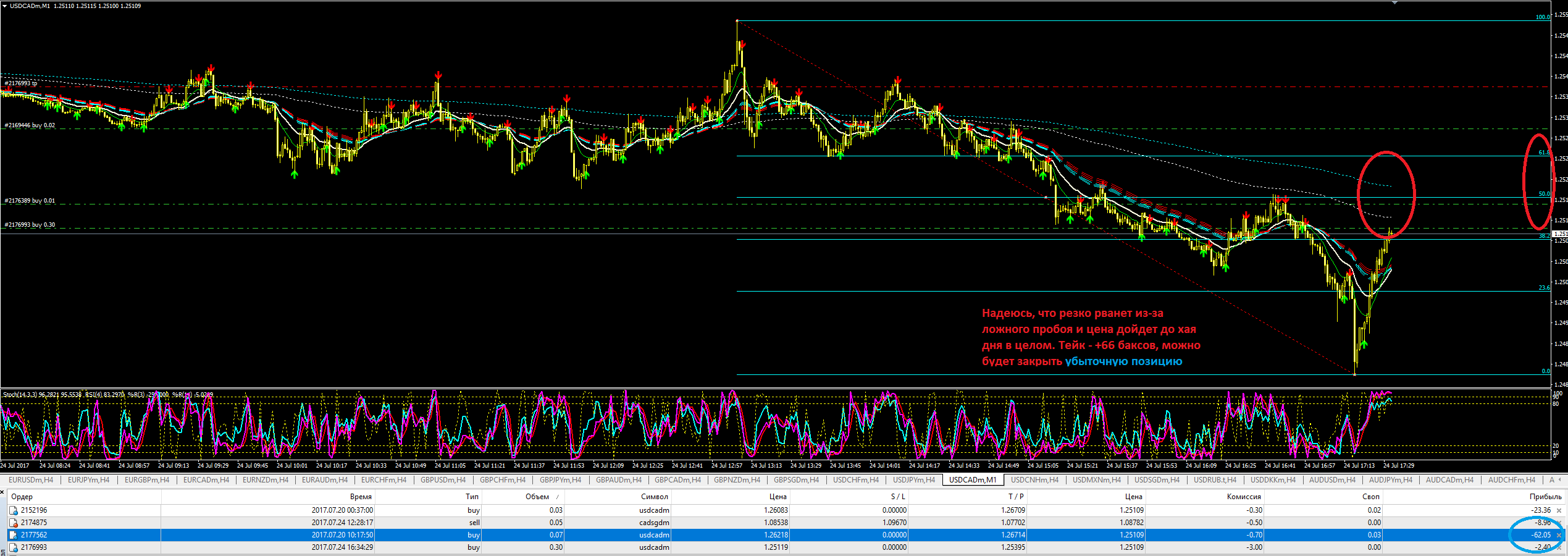Select the #2176993 buy 0.30 order line label
Screen dimensions: 1568x556
pyautogui.click(x=30, y=225)
